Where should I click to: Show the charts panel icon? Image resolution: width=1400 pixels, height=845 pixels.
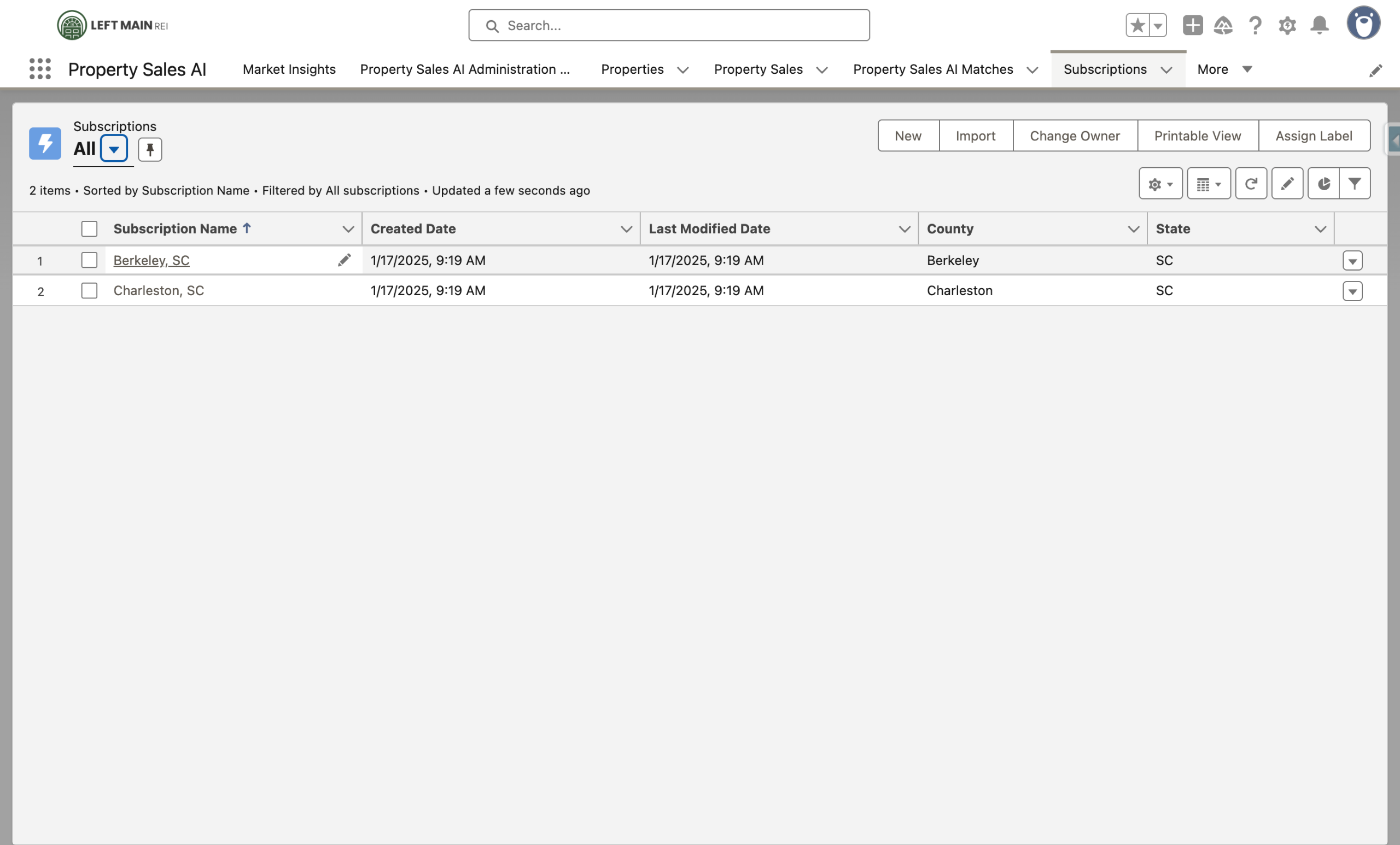click(x=1323, y=184)
